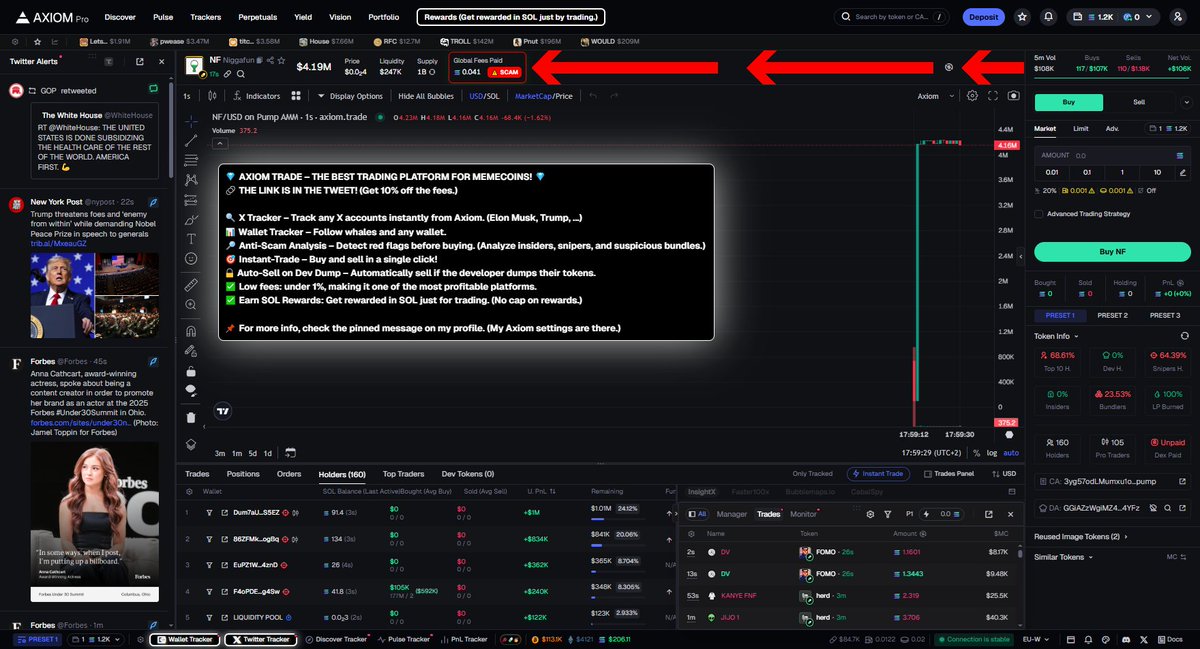Open the 1s timeframe interval selector
The image size is (1200, 649).
(x=187, y=96)
